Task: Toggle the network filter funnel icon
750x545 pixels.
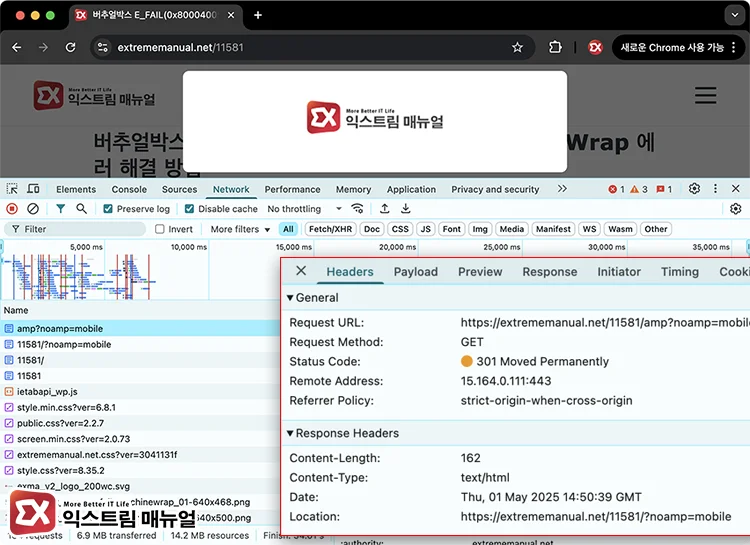Action: click(x=60, y=209)
